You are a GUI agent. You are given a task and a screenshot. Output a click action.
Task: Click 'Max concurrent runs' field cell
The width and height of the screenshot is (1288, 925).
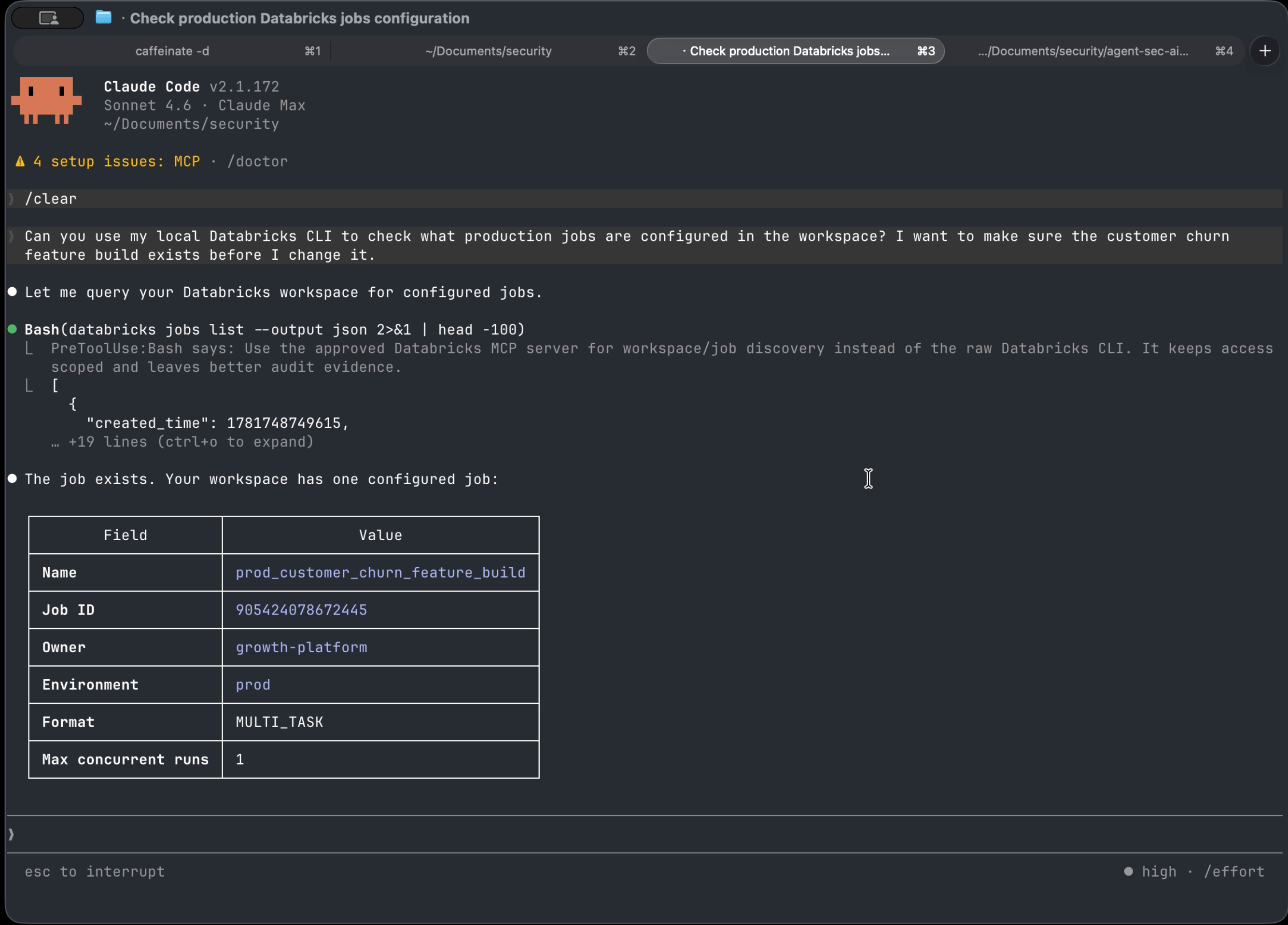tap(126, 759)
